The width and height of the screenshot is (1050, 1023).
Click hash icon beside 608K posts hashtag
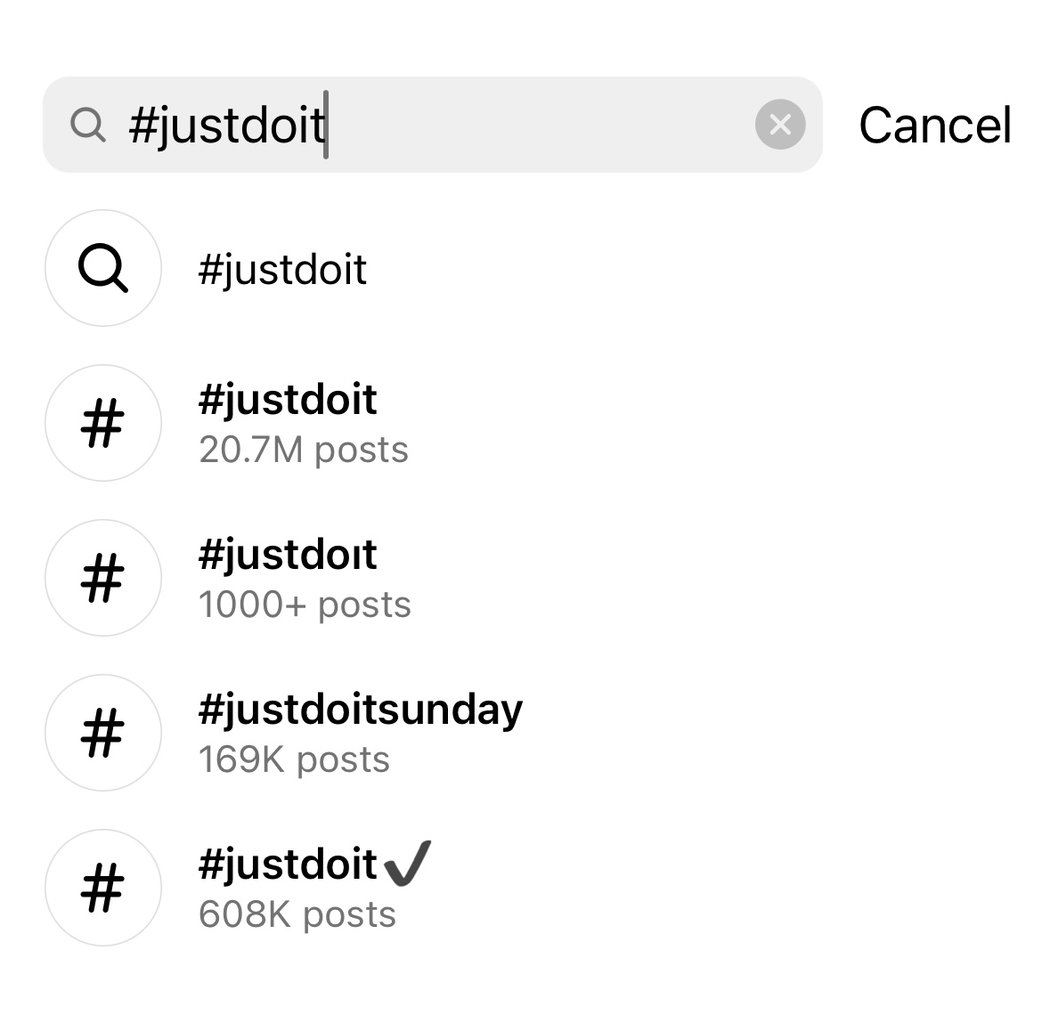coord(103,888)
